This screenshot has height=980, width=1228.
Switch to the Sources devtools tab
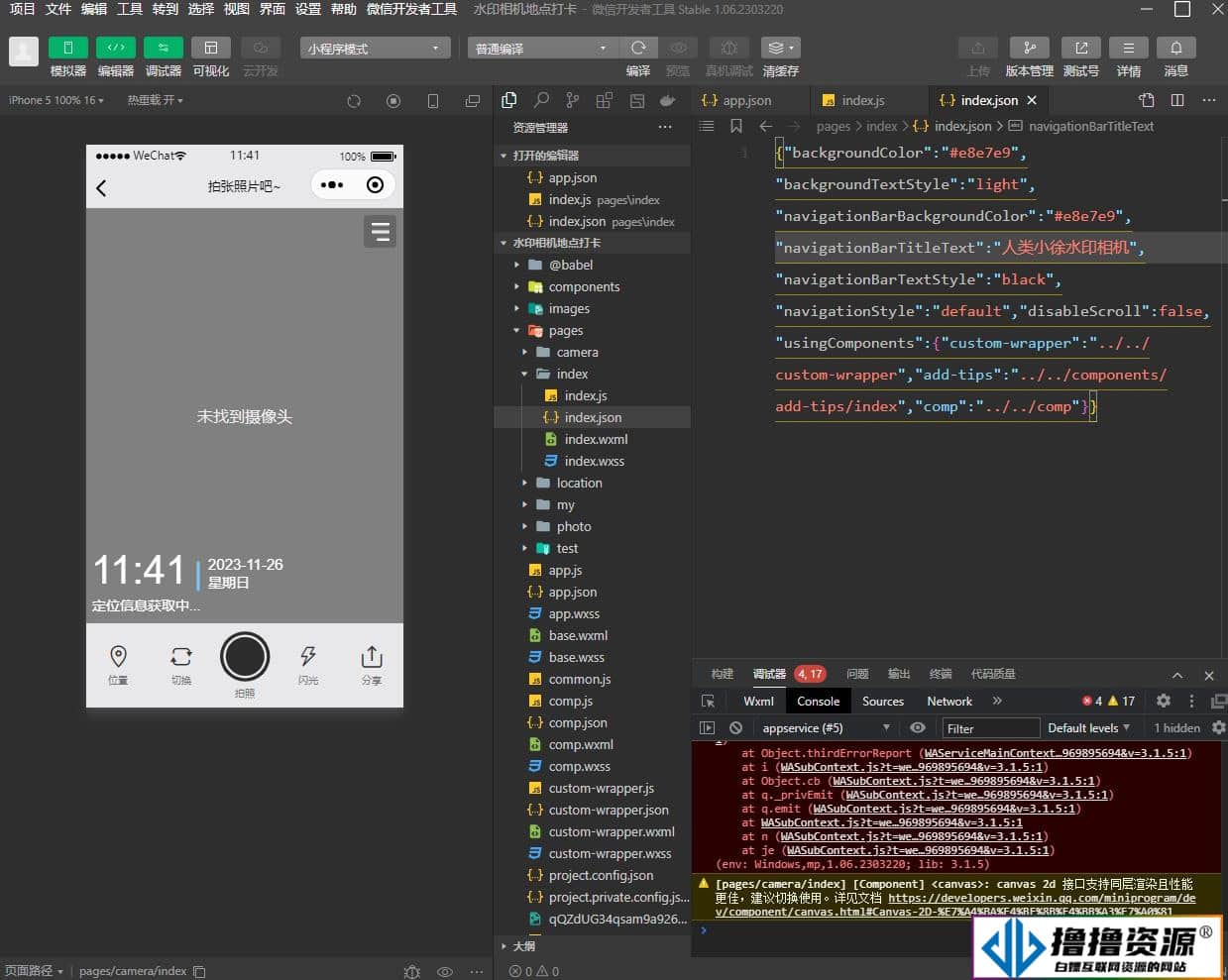coord(883,701)
